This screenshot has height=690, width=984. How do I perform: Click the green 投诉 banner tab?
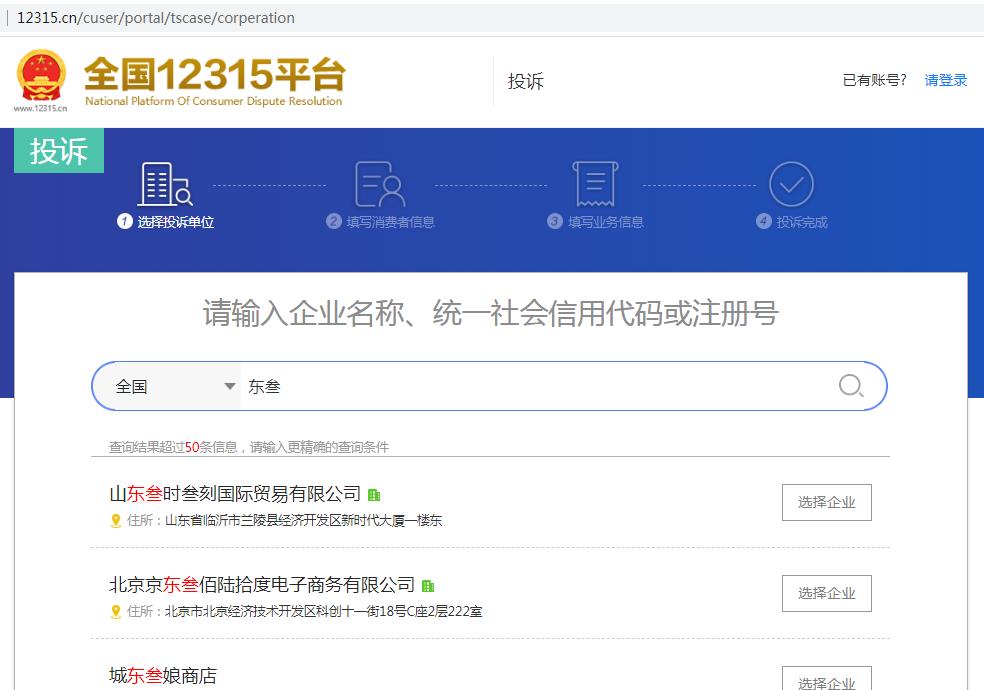pyautogui.click(x=58, y=149)
